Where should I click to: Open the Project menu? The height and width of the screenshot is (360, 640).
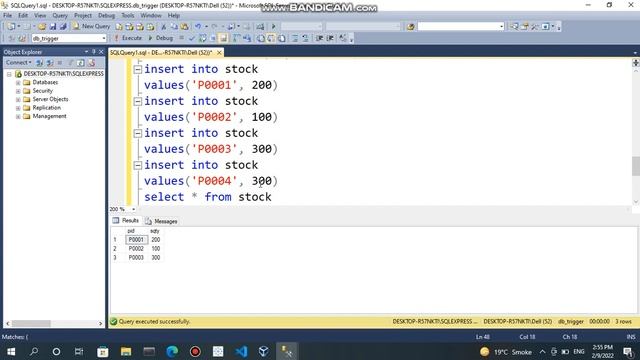coord(83,16)
